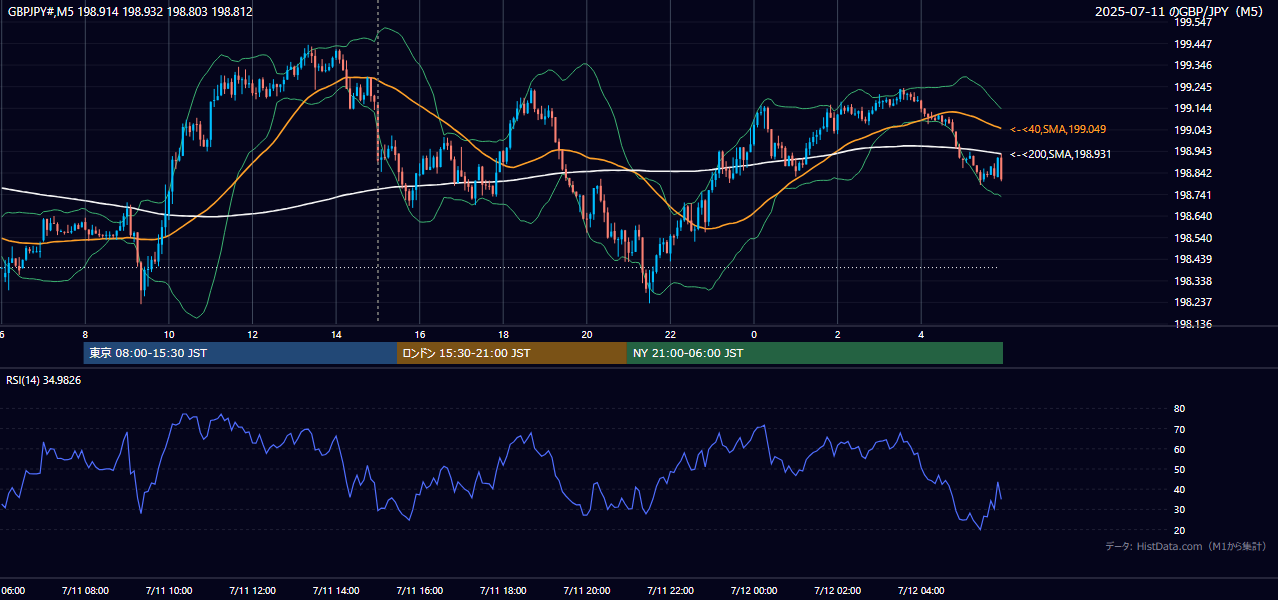This screenshot has height=600, width=1278.
Task: Click price axis value 198.136
Action: coord(1194,324)
